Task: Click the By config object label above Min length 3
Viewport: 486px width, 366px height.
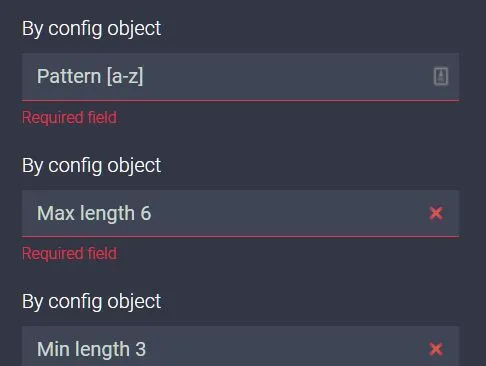Action: click(x=92, y=302)
